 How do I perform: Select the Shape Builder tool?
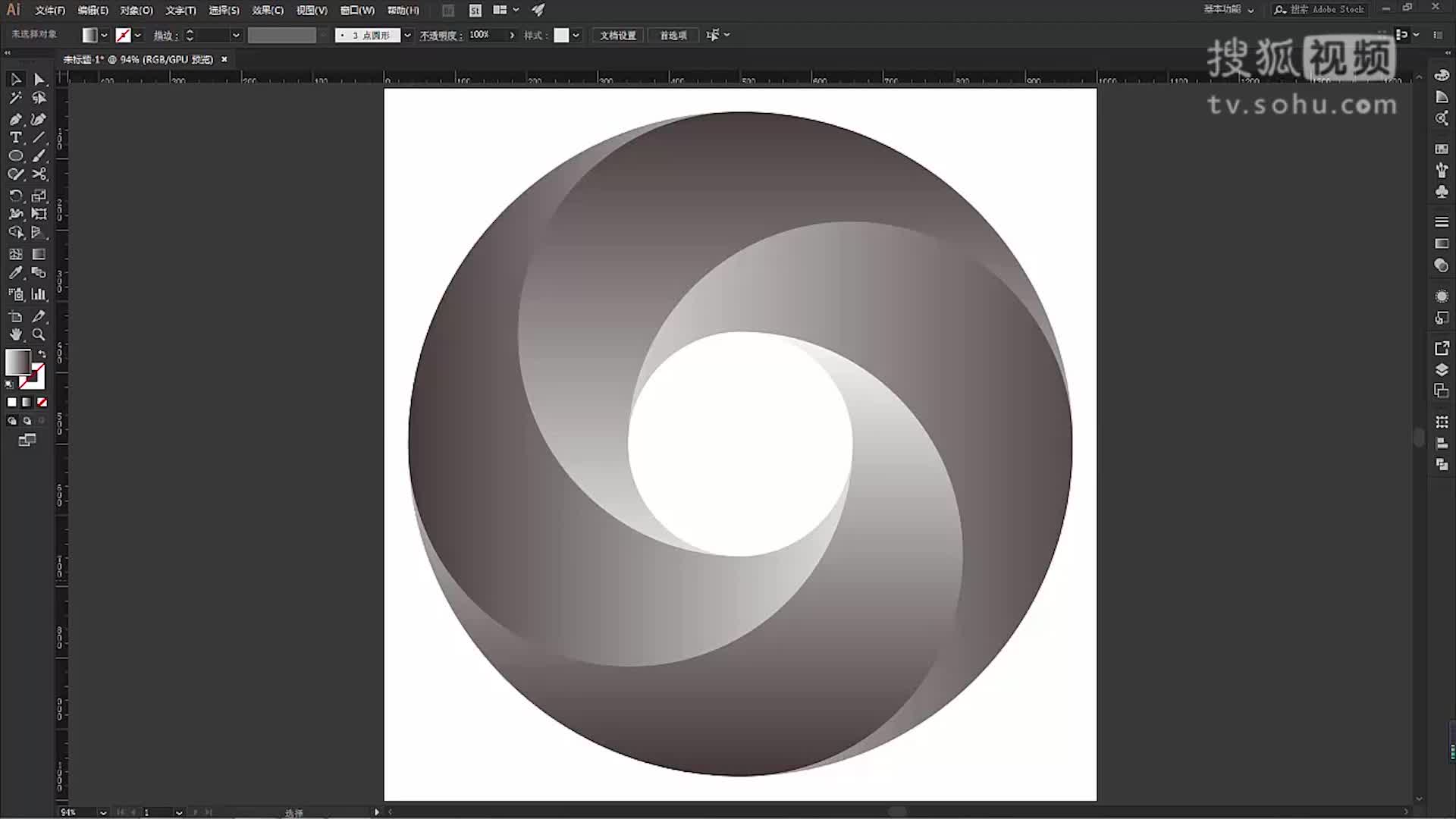(x=15, y=232)
